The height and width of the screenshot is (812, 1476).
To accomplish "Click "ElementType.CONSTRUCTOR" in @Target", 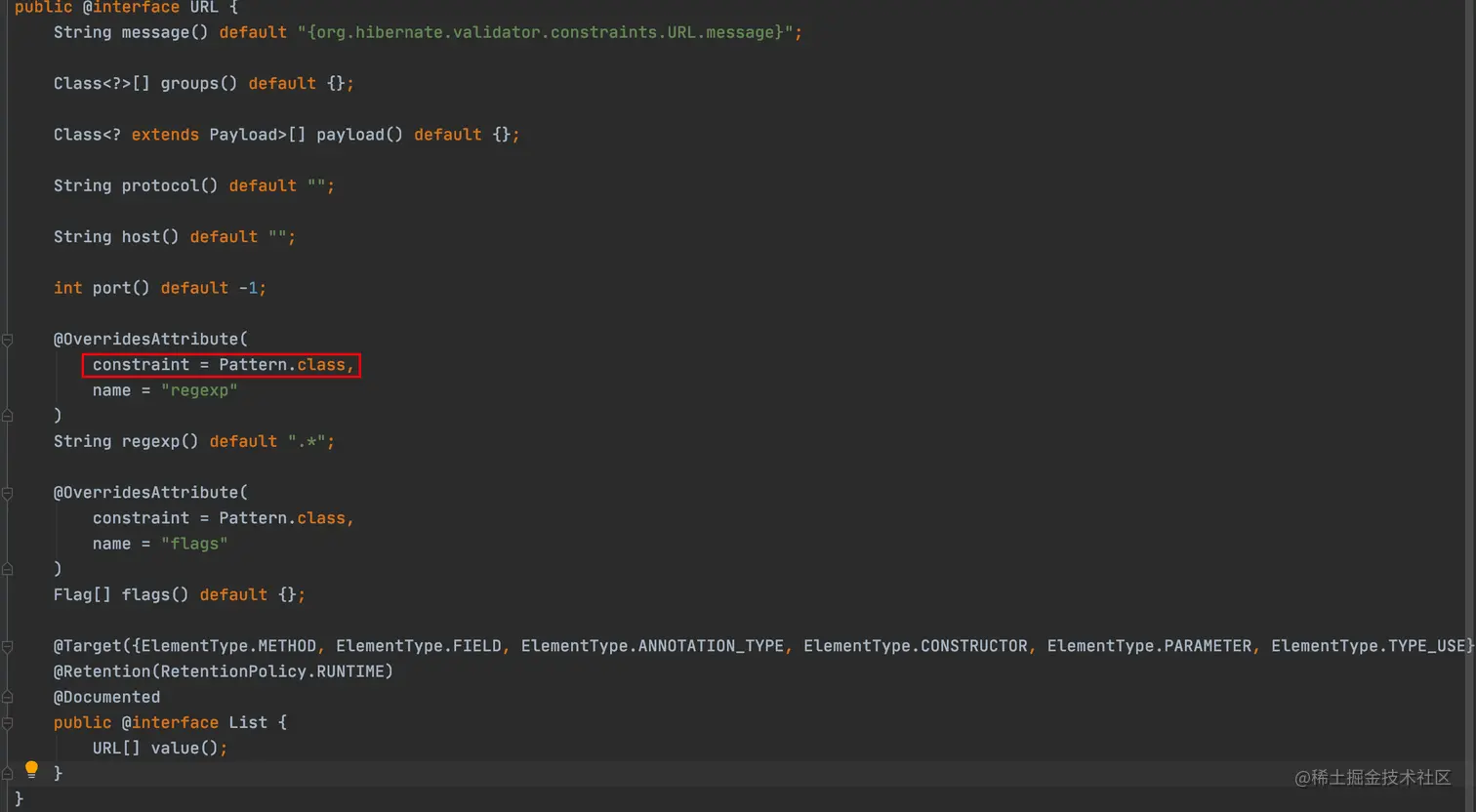I will (916, 646).
